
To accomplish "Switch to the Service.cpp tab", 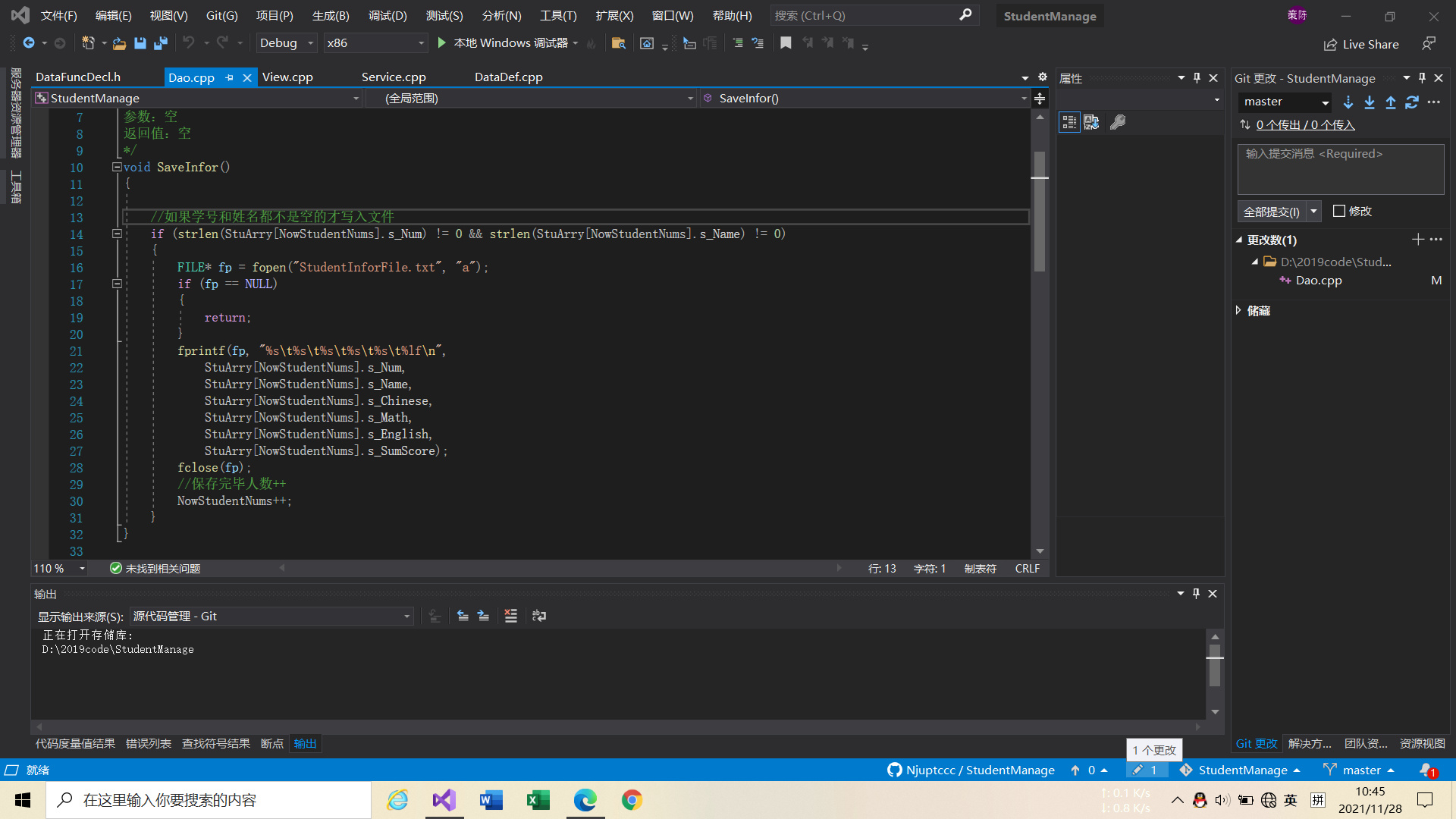I will coord(394,77).
